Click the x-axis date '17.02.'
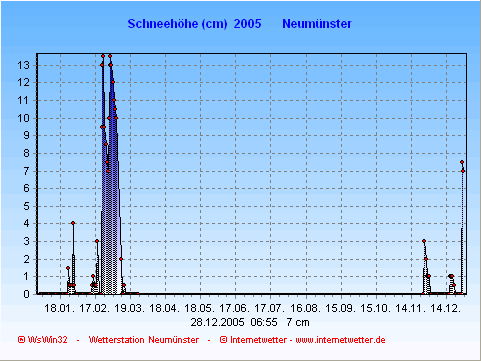481x361 pixels. (95, 308)
